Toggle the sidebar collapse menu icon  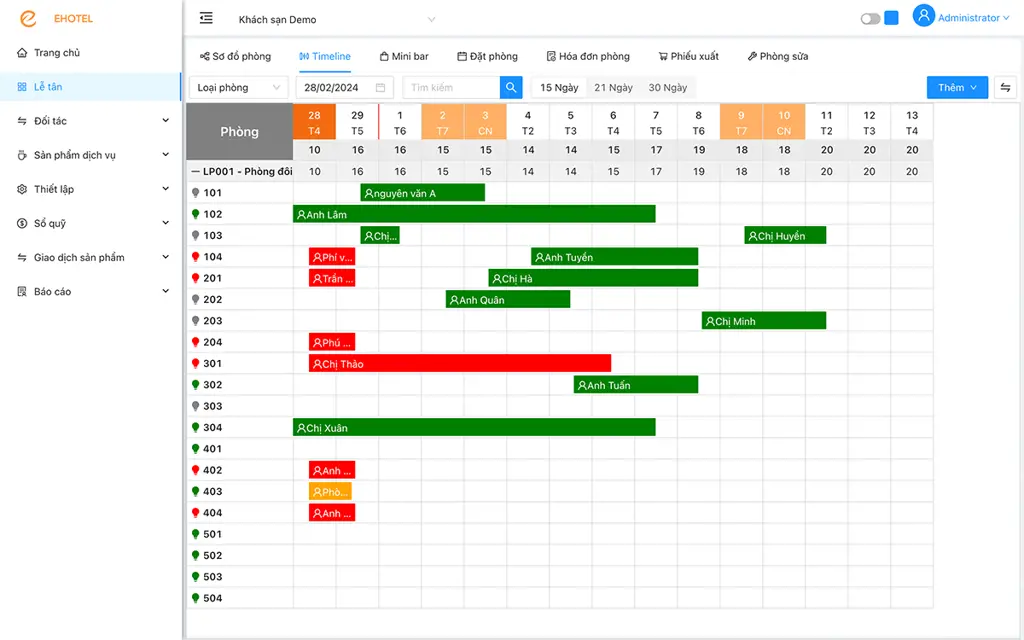click(206, 18)
